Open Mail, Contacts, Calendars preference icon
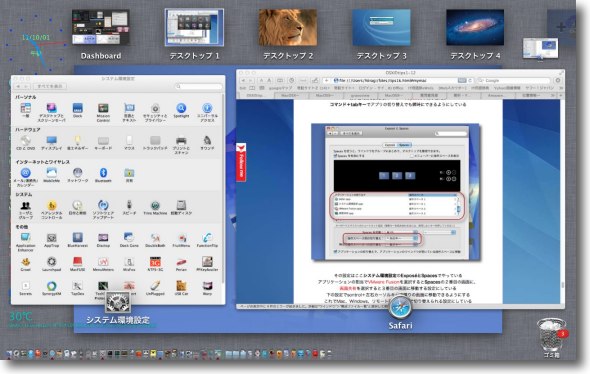 coord(26,173)
